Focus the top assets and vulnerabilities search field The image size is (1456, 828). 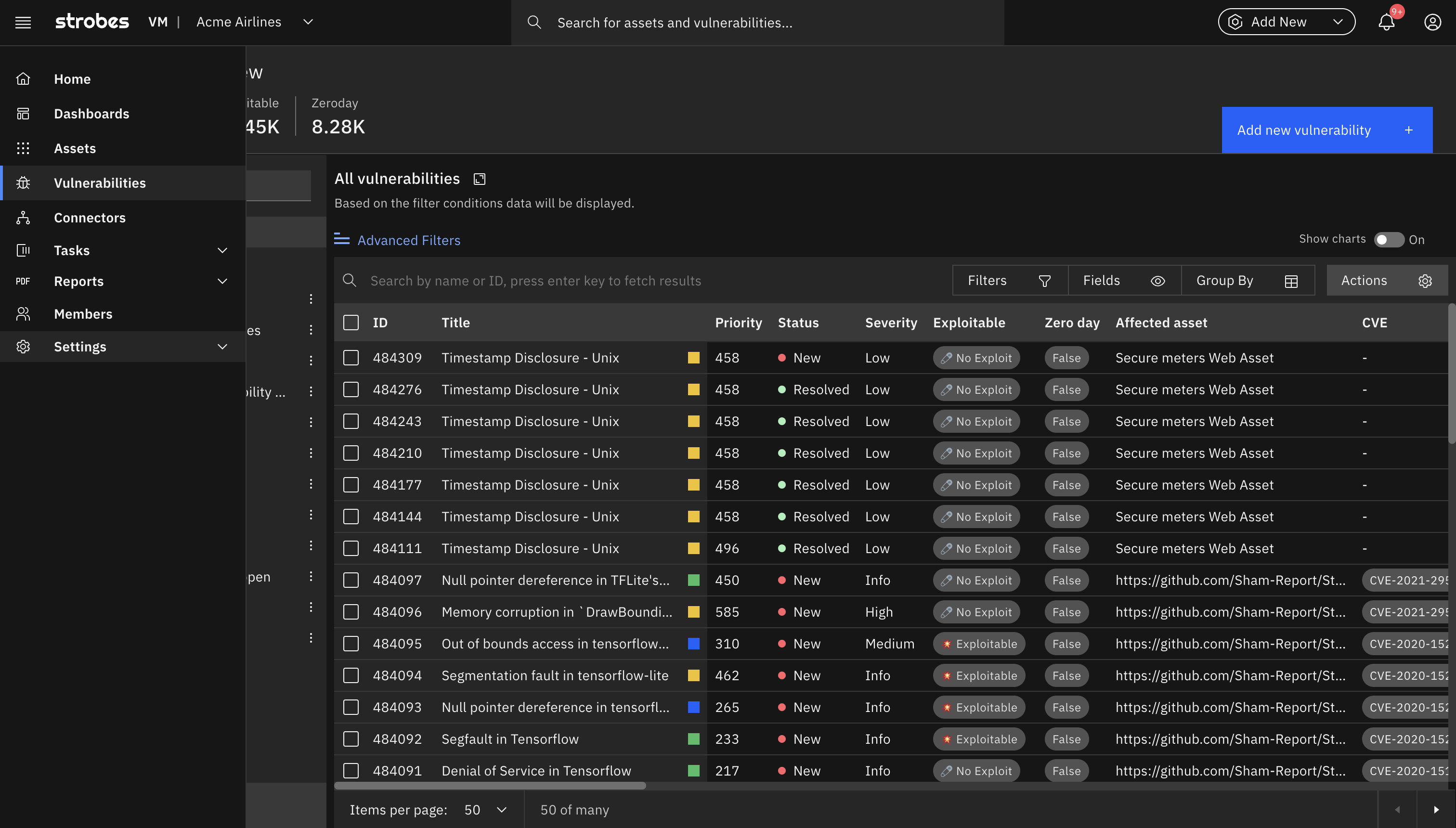tap(757, 22)
